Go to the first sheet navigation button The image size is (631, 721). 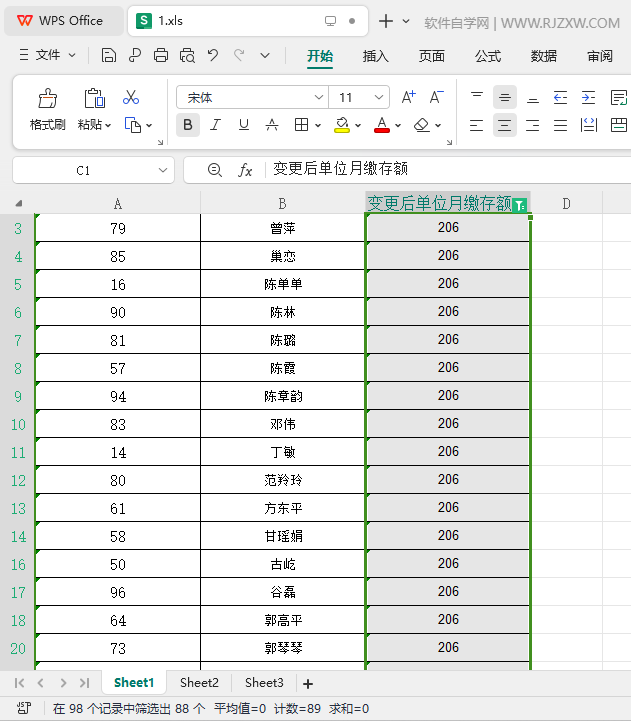coord(19,683)
